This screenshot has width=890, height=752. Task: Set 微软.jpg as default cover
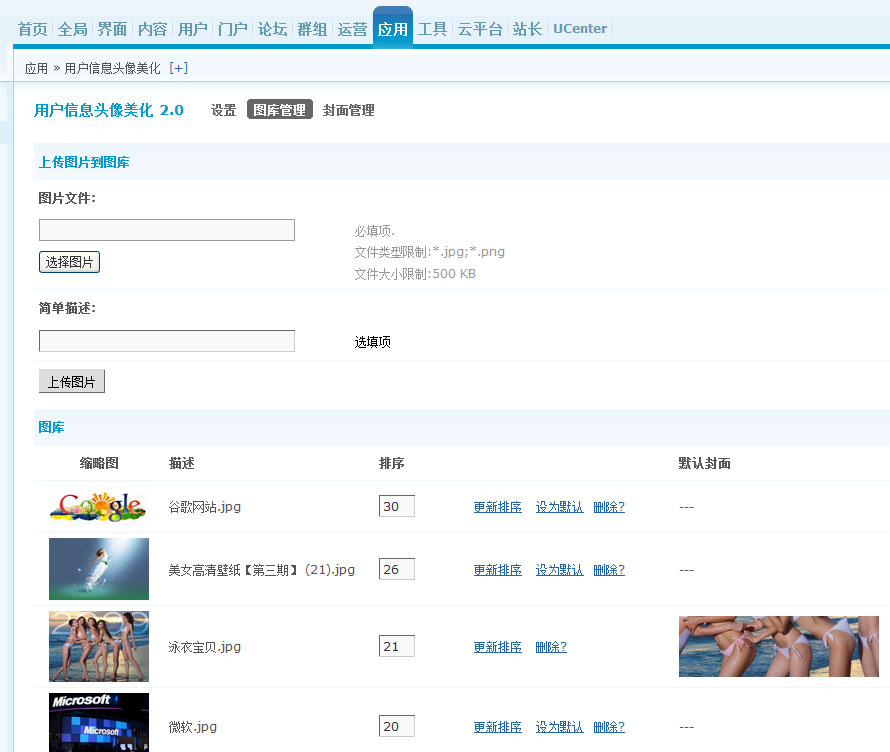click(x=559, y=726)
